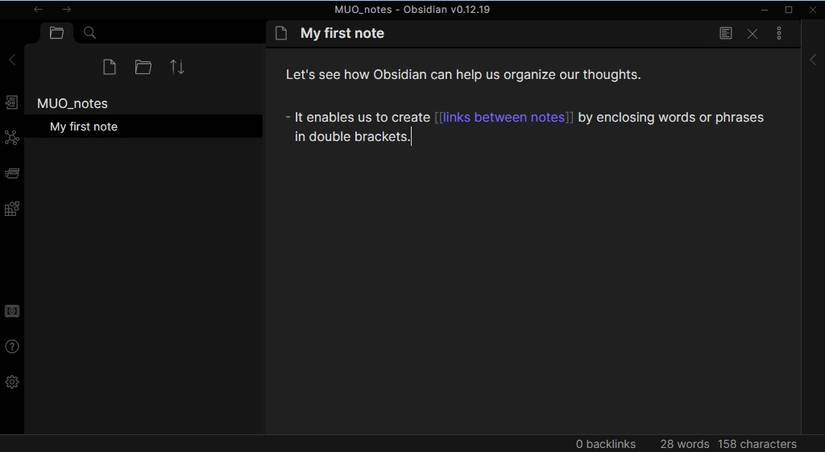This screenshot has height=452, width=825.
Task: Click the first paragraph about organizing thoughts
Action: click(x=463, y=74)
